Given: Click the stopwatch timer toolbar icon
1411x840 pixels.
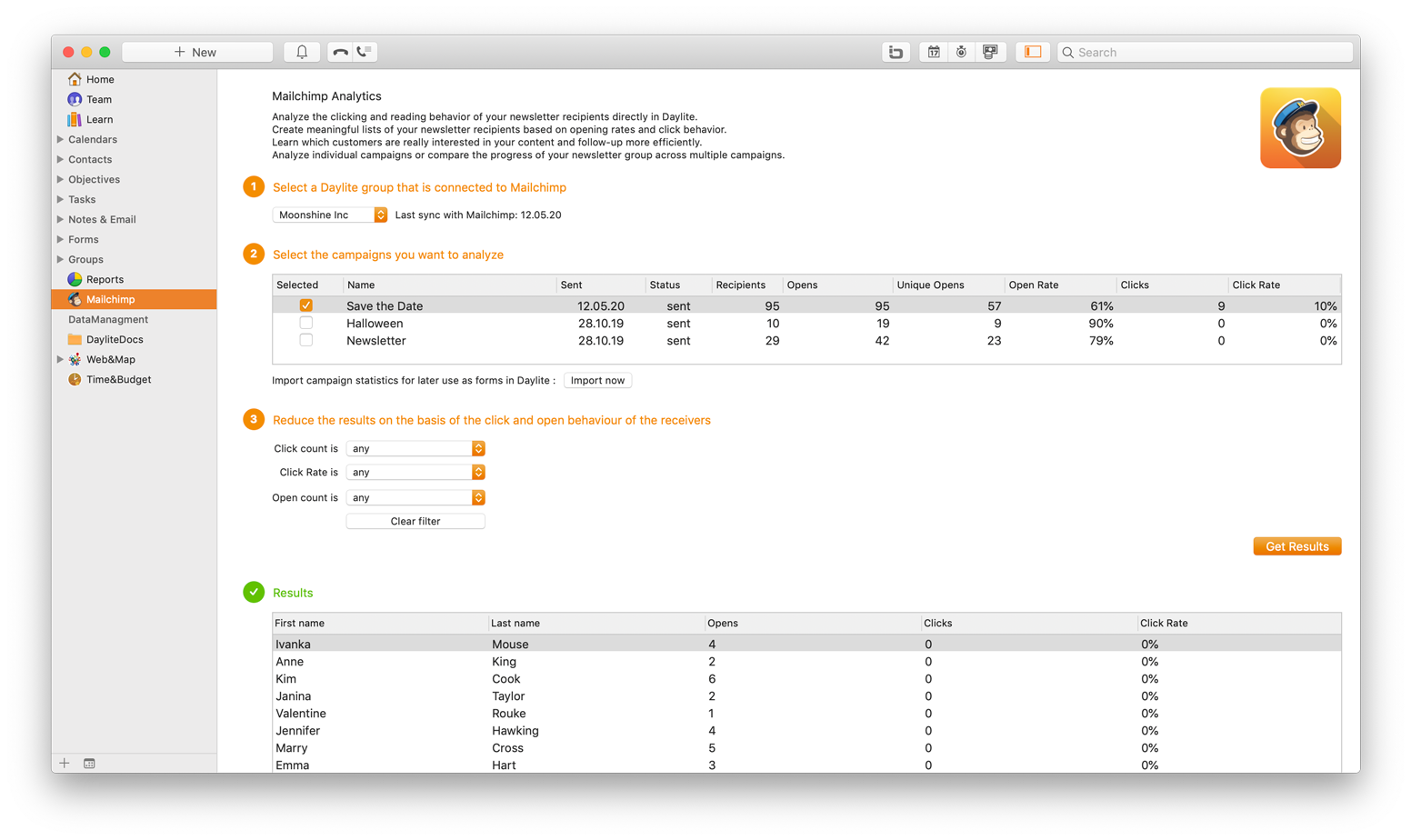Looking at the screenshot, I should pyautogui.click(x=961, y=52).
